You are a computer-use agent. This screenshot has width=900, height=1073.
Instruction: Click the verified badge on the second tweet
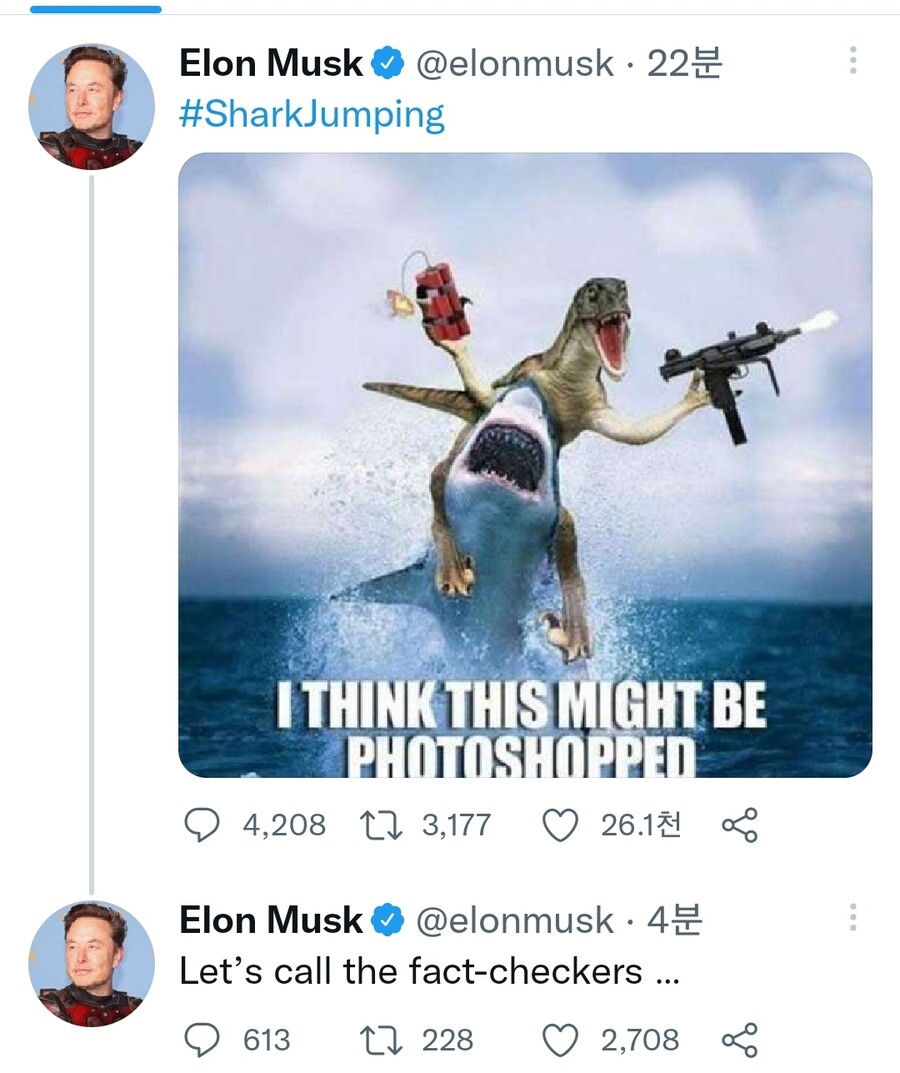[388, 920]
